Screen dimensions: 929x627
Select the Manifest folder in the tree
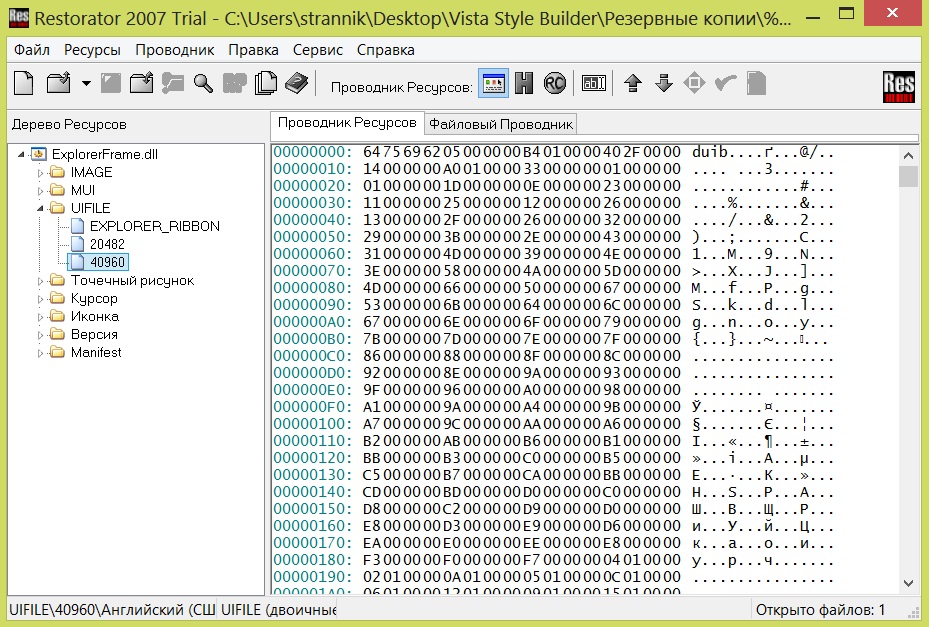(x=95, y=352)
